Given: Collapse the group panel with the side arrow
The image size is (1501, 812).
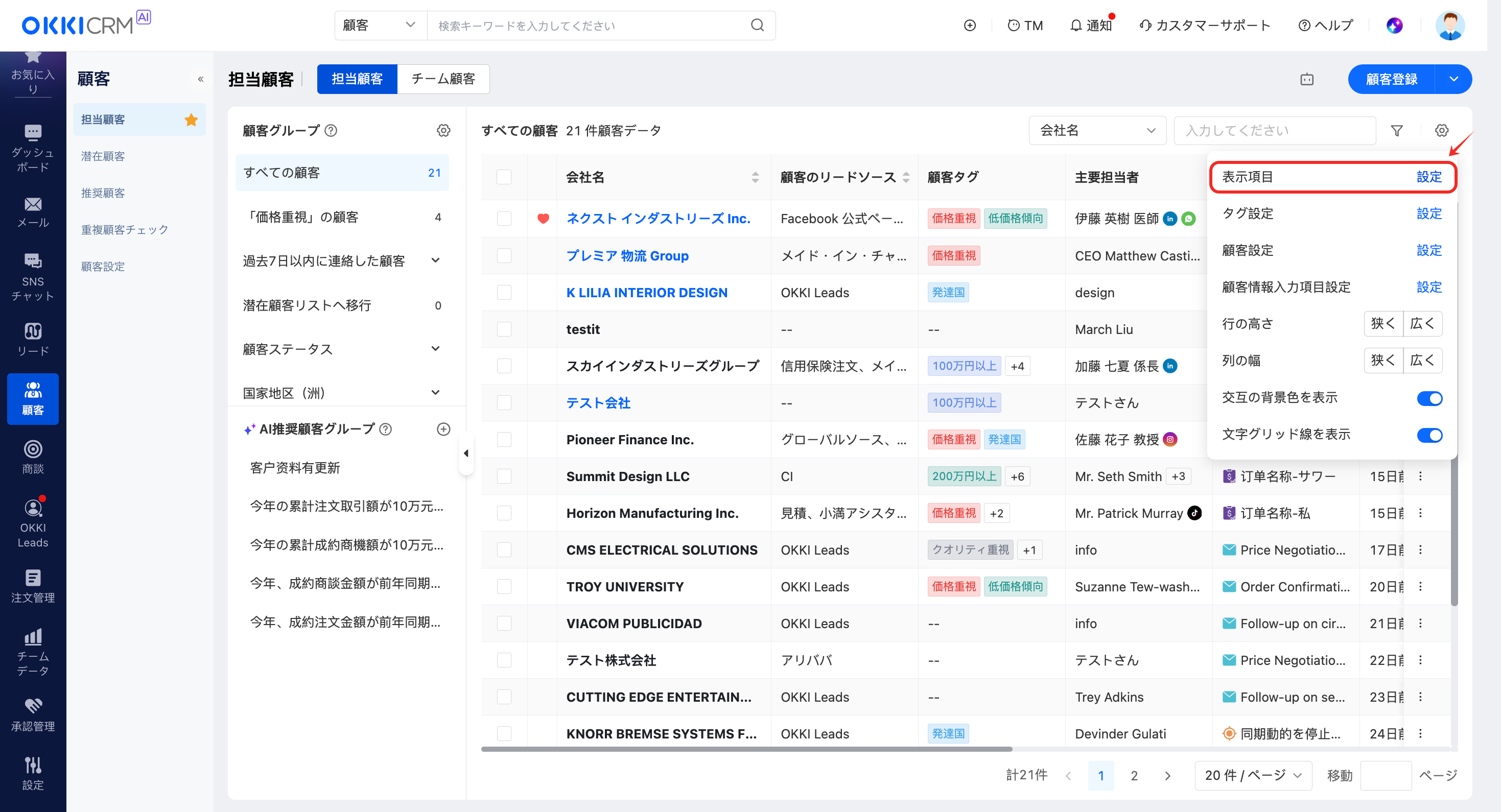Looking at the screenshot, I should 465,454.
